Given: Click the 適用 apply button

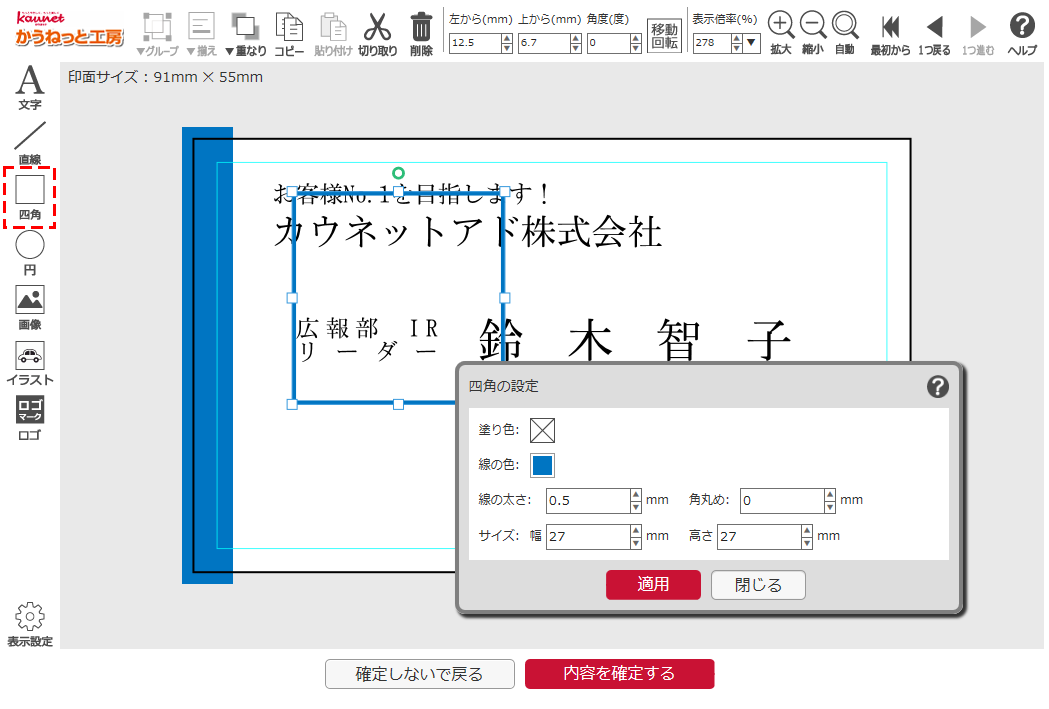Looking at the screenshot, I should click(654, 585).
